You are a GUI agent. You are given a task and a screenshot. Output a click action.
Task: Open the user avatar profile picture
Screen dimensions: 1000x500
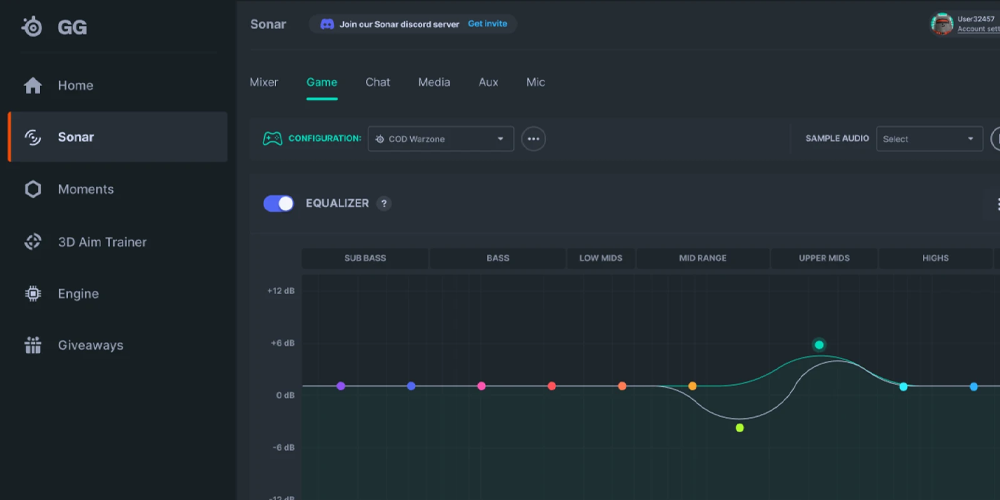[942, 24]
